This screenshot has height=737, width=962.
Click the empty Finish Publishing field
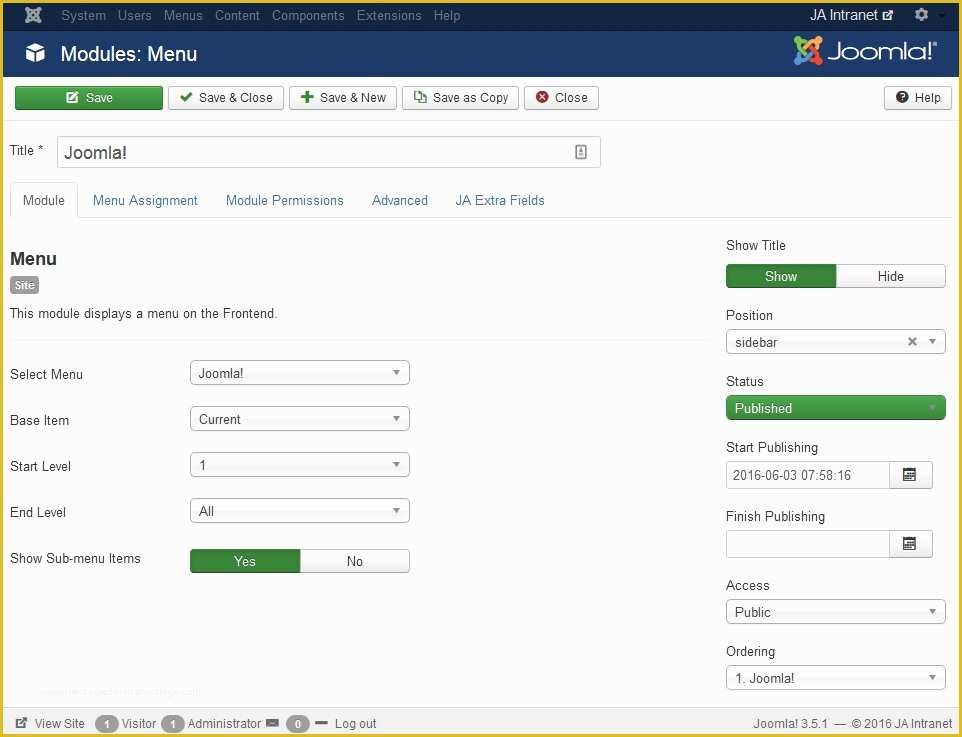[x=807, y=544]
